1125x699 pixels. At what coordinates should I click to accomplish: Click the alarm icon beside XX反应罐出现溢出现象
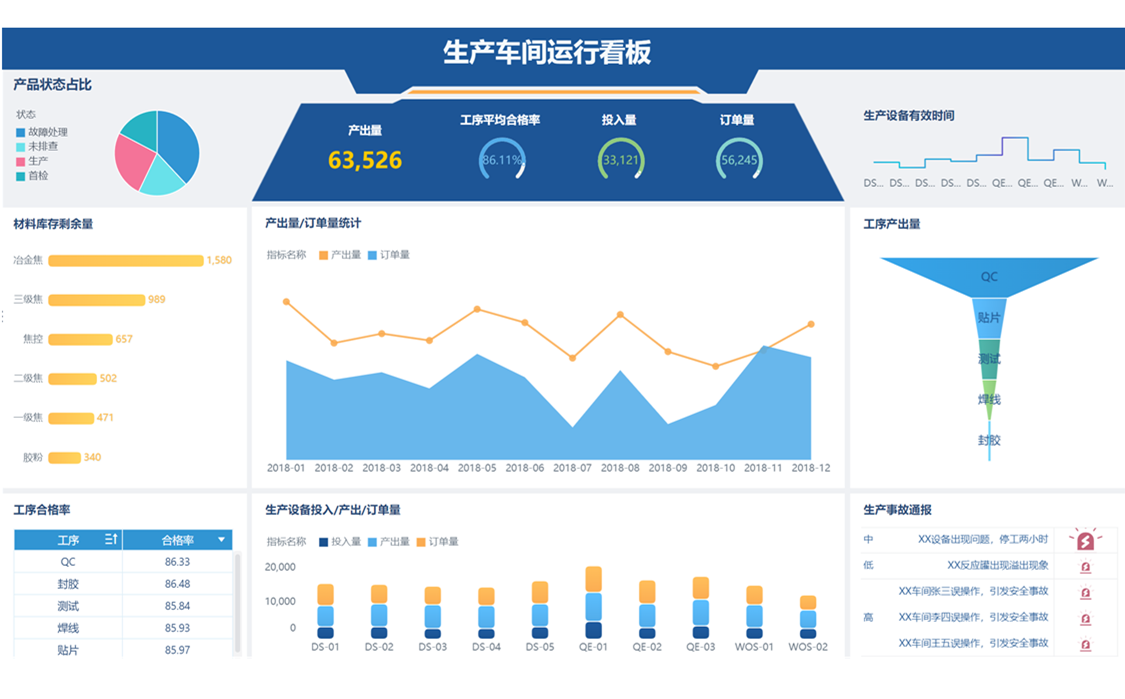click(x=1085, y=566)
